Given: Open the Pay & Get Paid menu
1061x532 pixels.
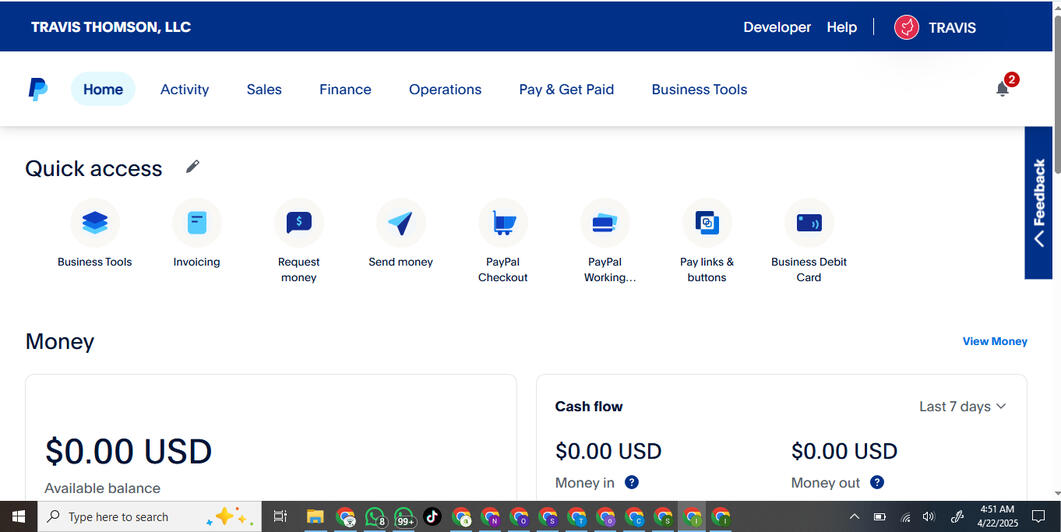Looking at the screenshot, I should pos(566,89).
